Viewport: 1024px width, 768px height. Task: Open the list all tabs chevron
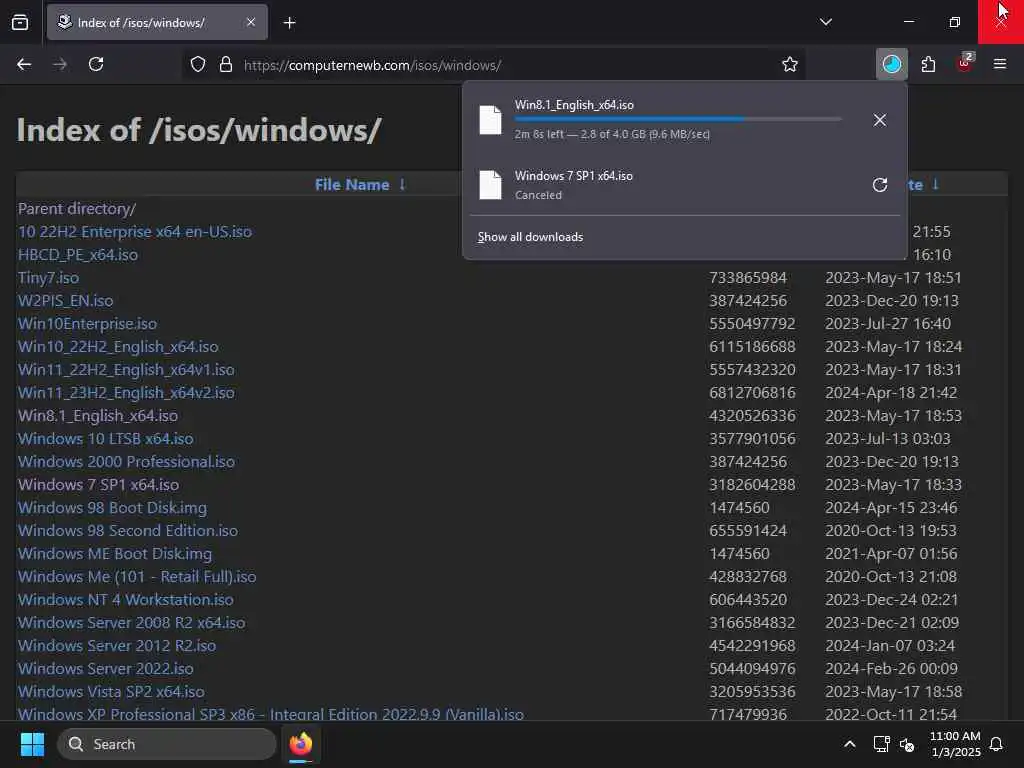[825, 22]
